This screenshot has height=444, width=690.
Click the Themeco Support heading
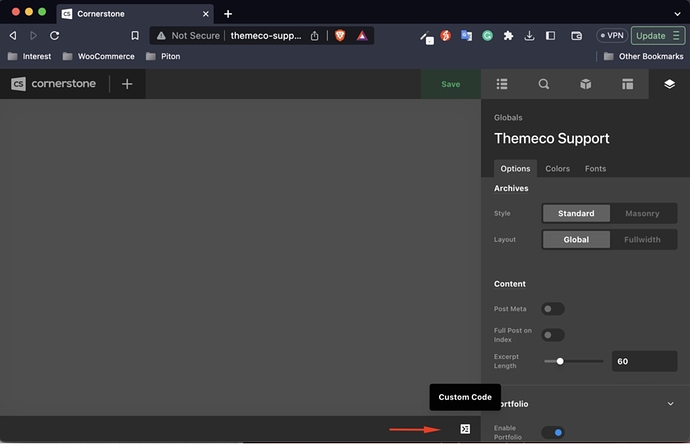[551, 138]
